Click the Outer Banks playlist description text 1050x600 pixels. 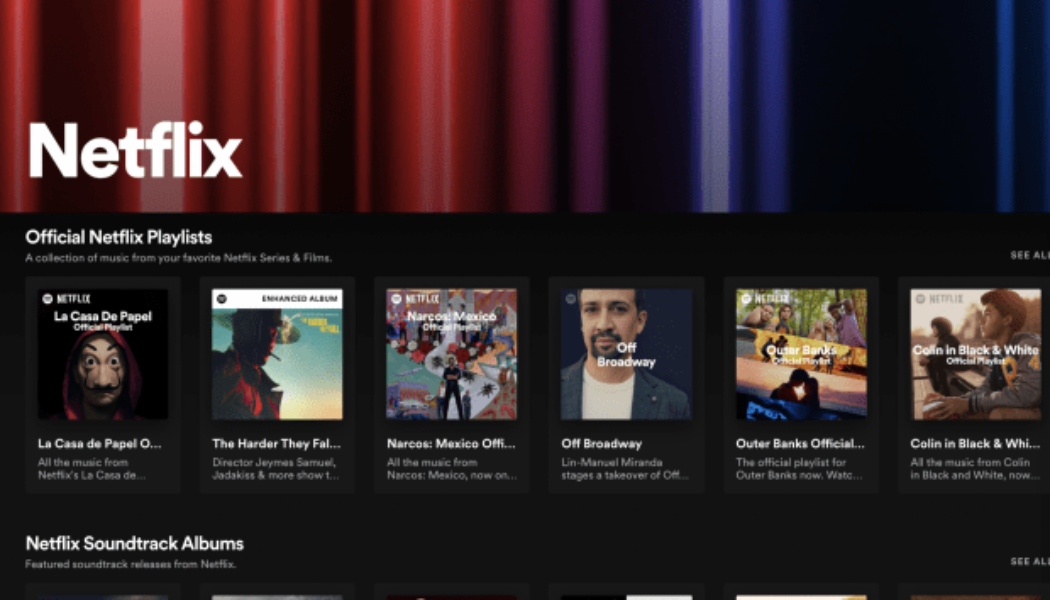800,470
